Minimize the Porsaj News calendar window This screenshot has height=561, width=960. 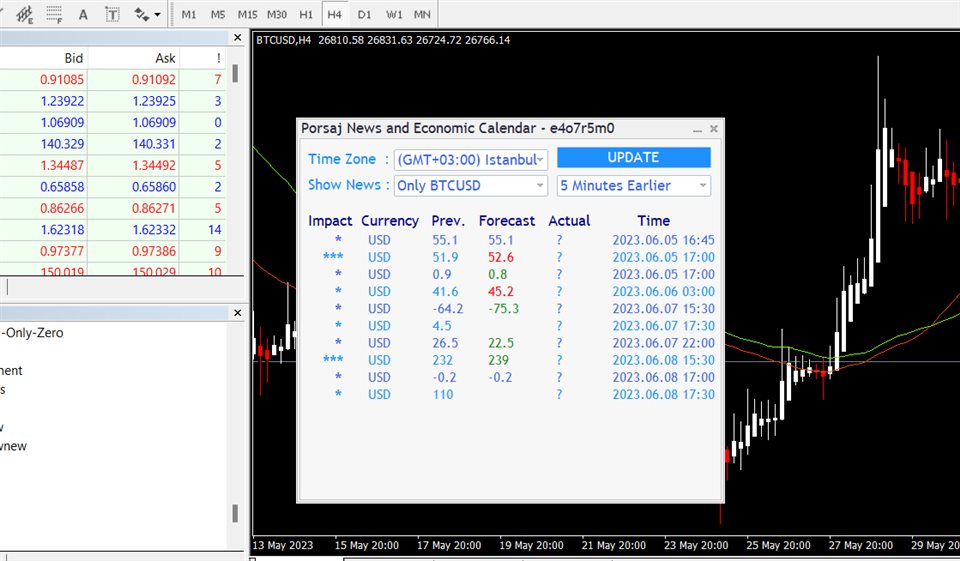(x=697, y=129)
